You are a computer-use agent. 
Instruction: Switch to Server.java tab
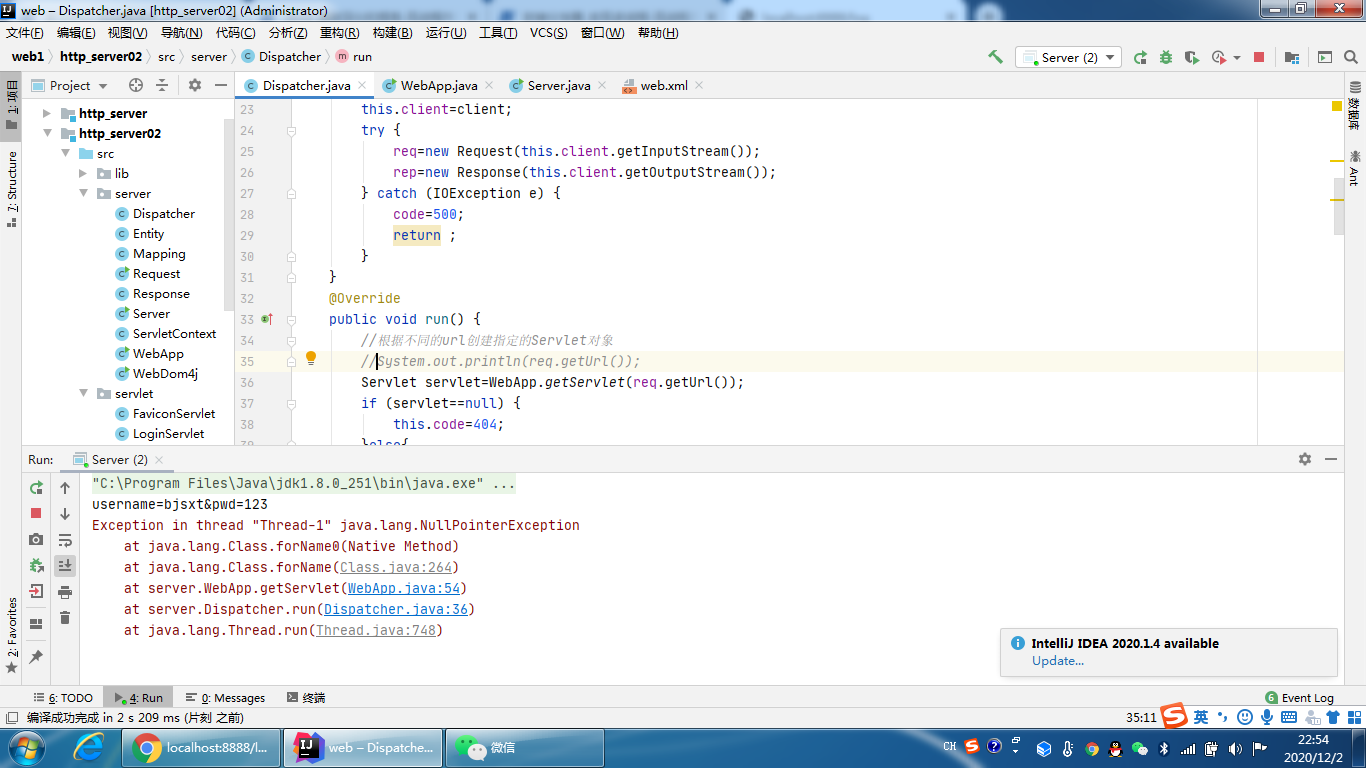[x=558, y=85]
